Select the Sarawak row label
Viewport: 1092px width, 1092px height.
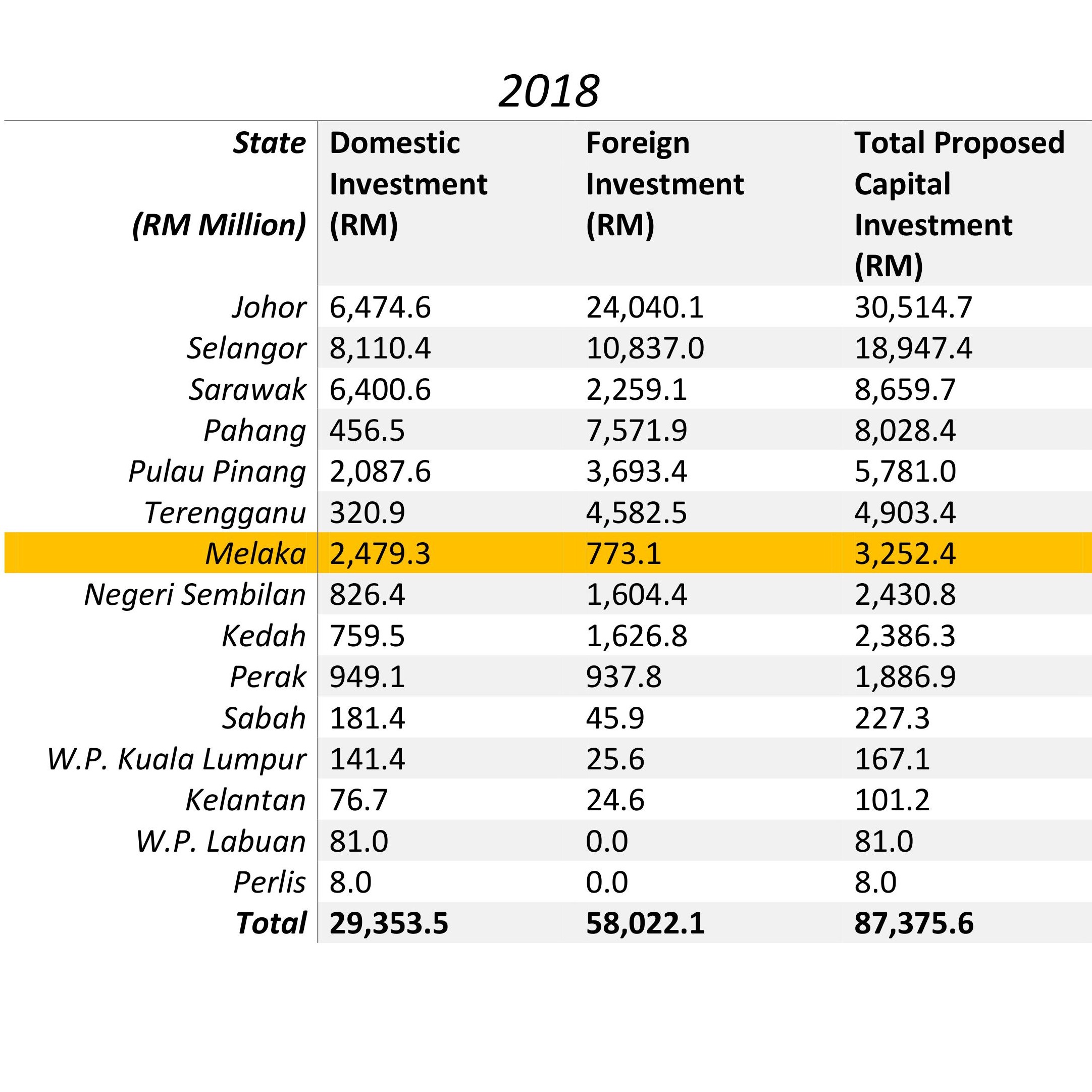(x=247, y=389)
